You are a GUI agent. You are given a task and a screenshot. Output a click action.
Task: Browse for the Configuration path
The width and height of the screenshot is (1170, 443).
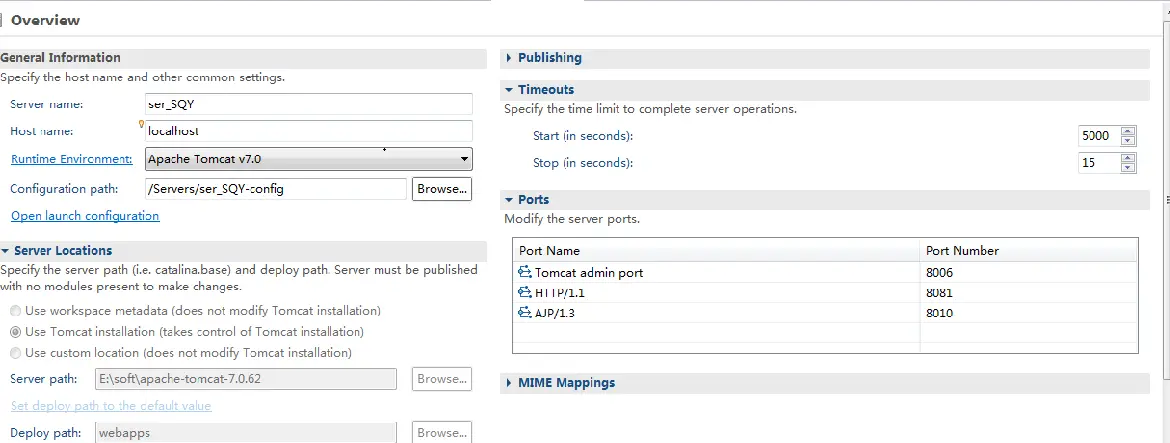pyautogui.click(x=442, y=189)
